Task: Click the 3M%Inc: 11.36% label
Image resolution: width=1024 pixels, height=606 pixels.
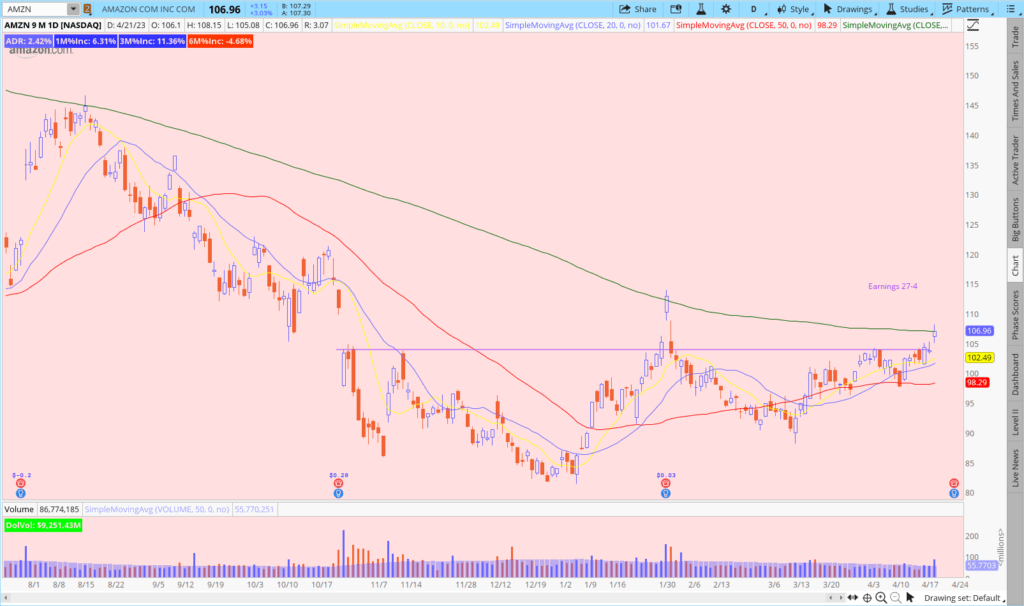Action: 152,41
